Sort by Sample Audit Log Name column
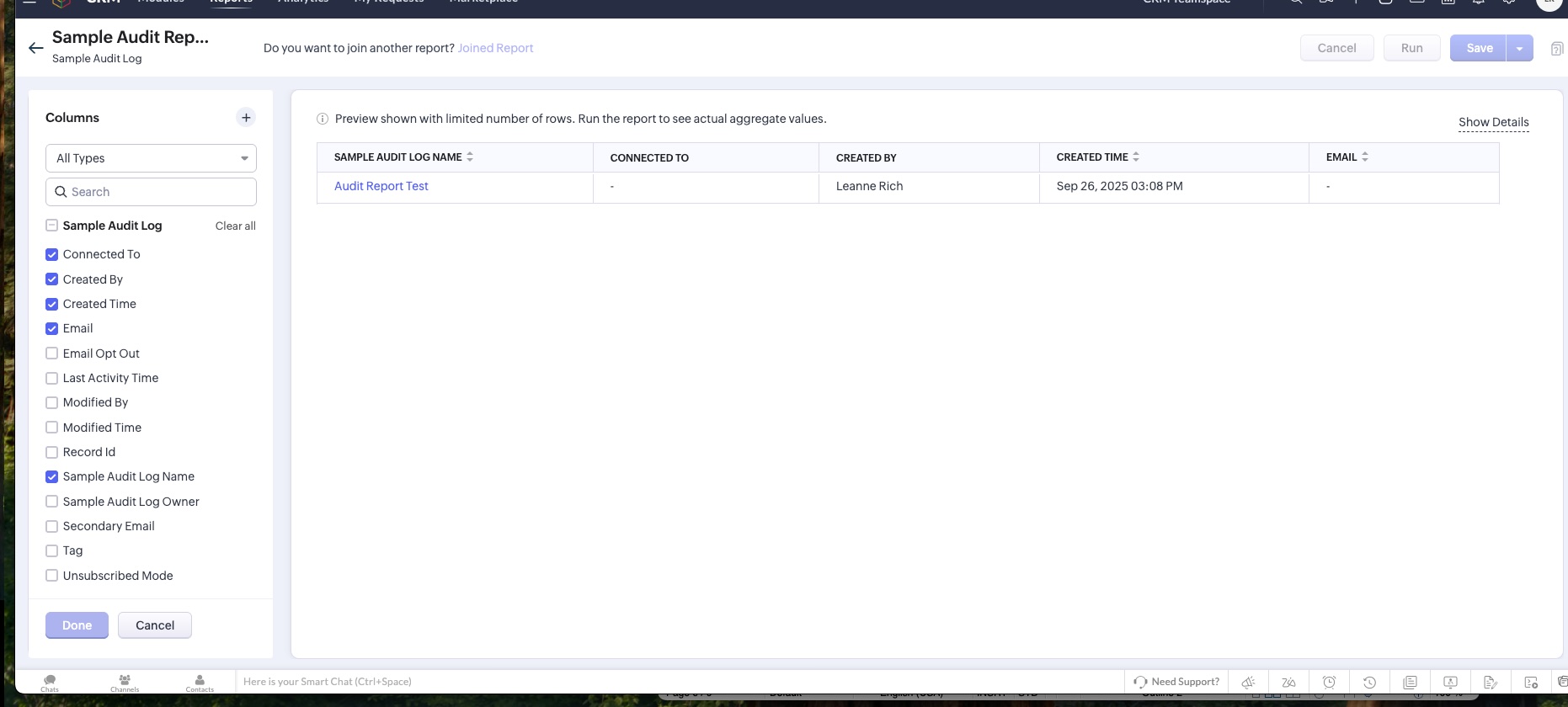 coord(470,157)
